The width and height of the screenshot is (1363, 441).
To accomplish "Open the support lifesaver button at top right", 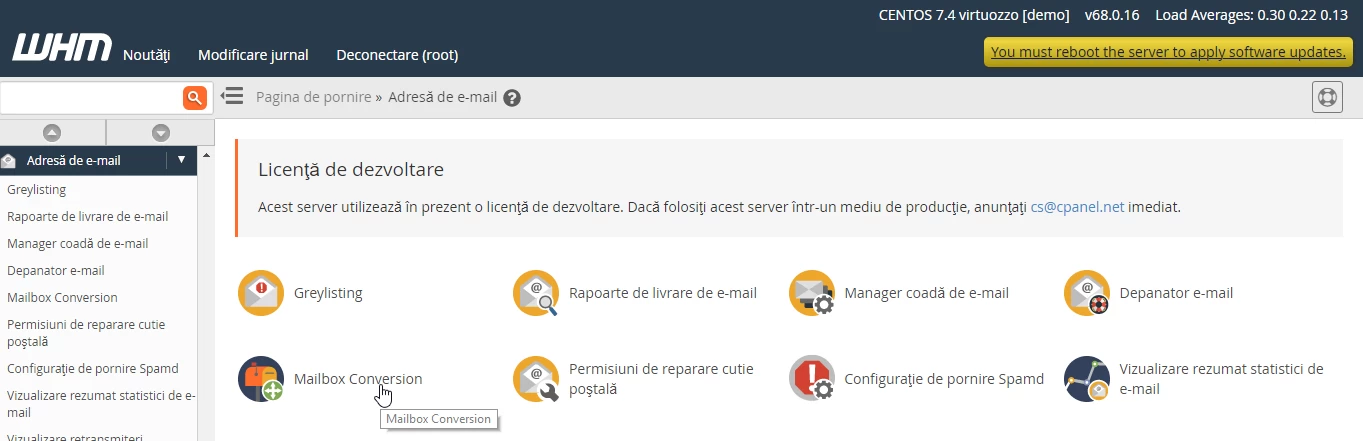I will [1326, 97].
